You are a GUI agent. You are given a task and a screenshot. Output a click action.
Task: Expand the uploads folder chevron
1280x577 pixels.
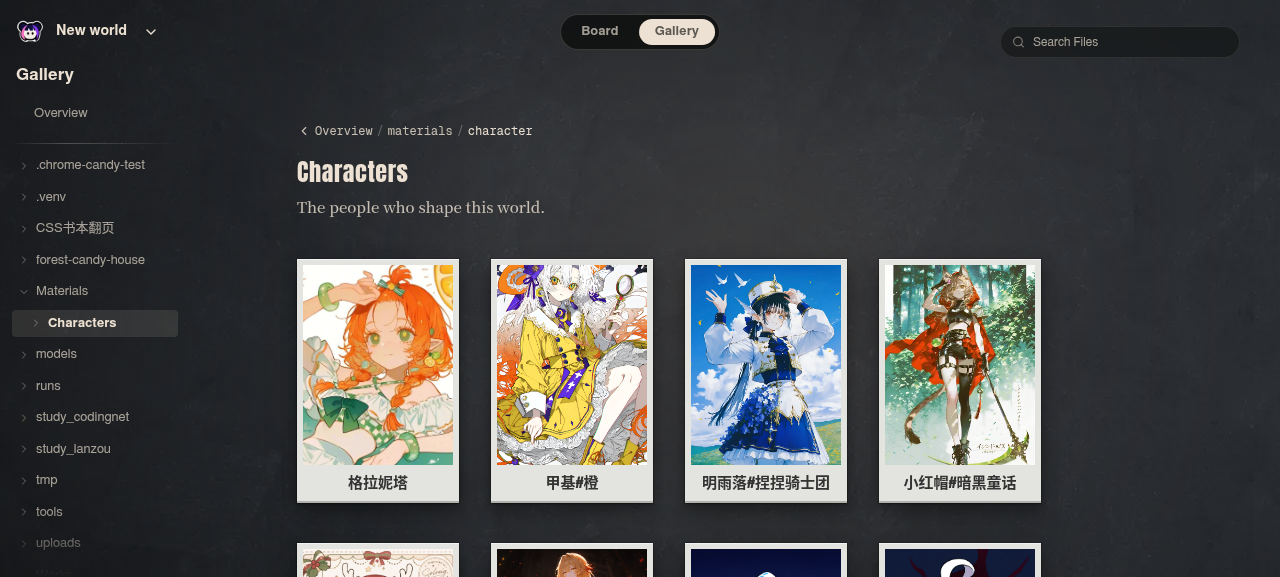tap(24, 544)
